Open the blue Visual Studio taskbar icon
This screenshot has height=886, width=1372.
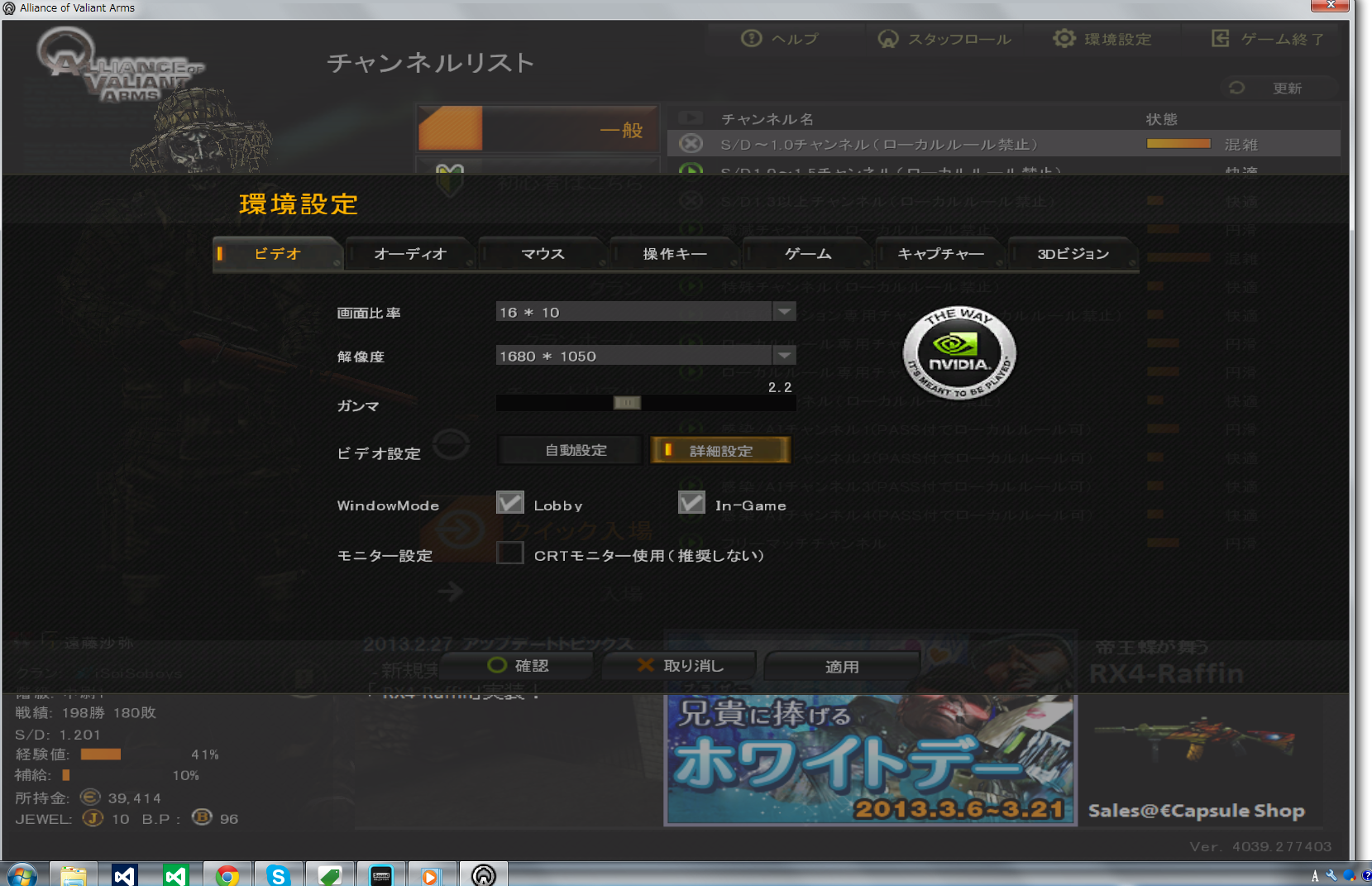click(x=124, y=874)
